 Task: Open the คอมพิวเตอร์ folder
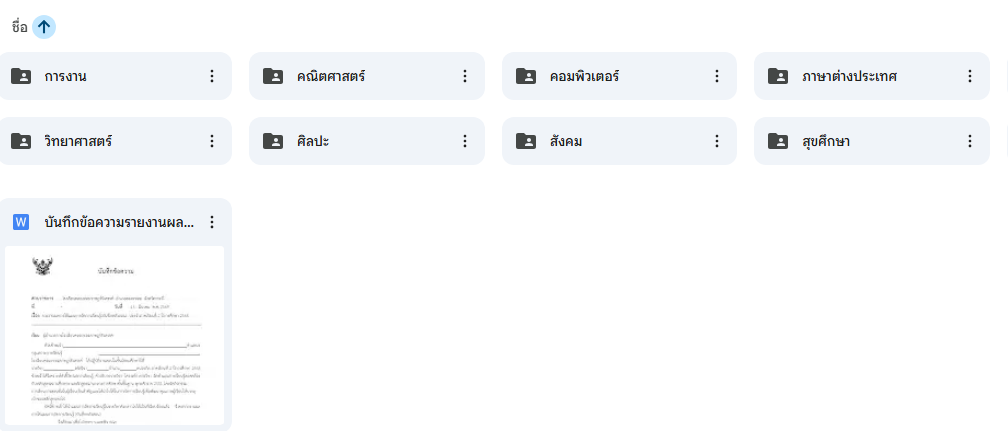(600, 76)
